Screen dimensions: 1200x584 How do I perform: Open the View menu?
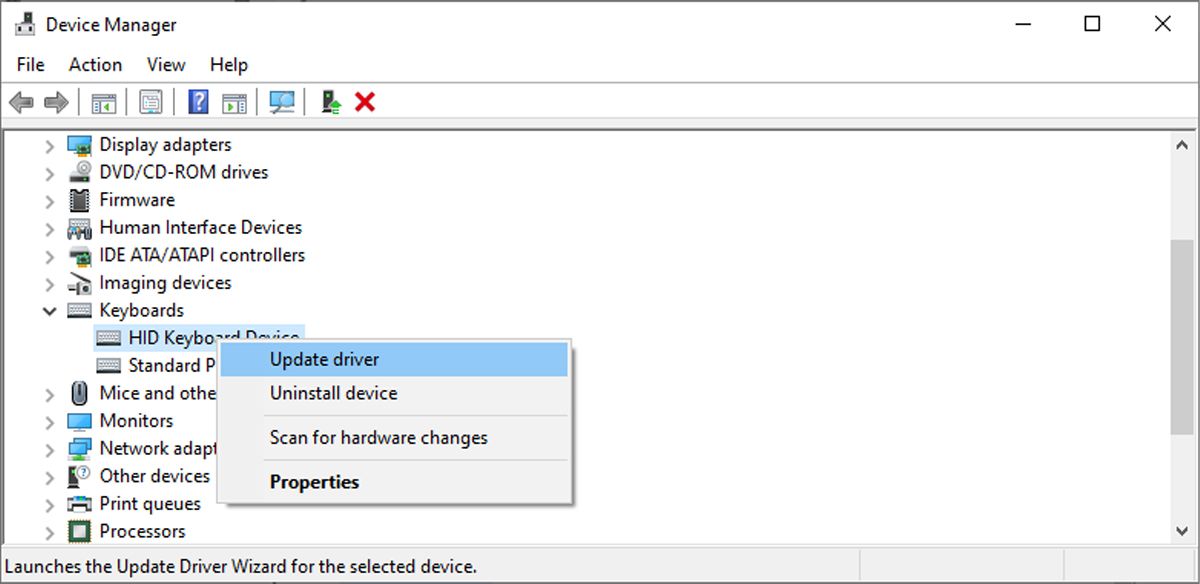coord(165,64)
